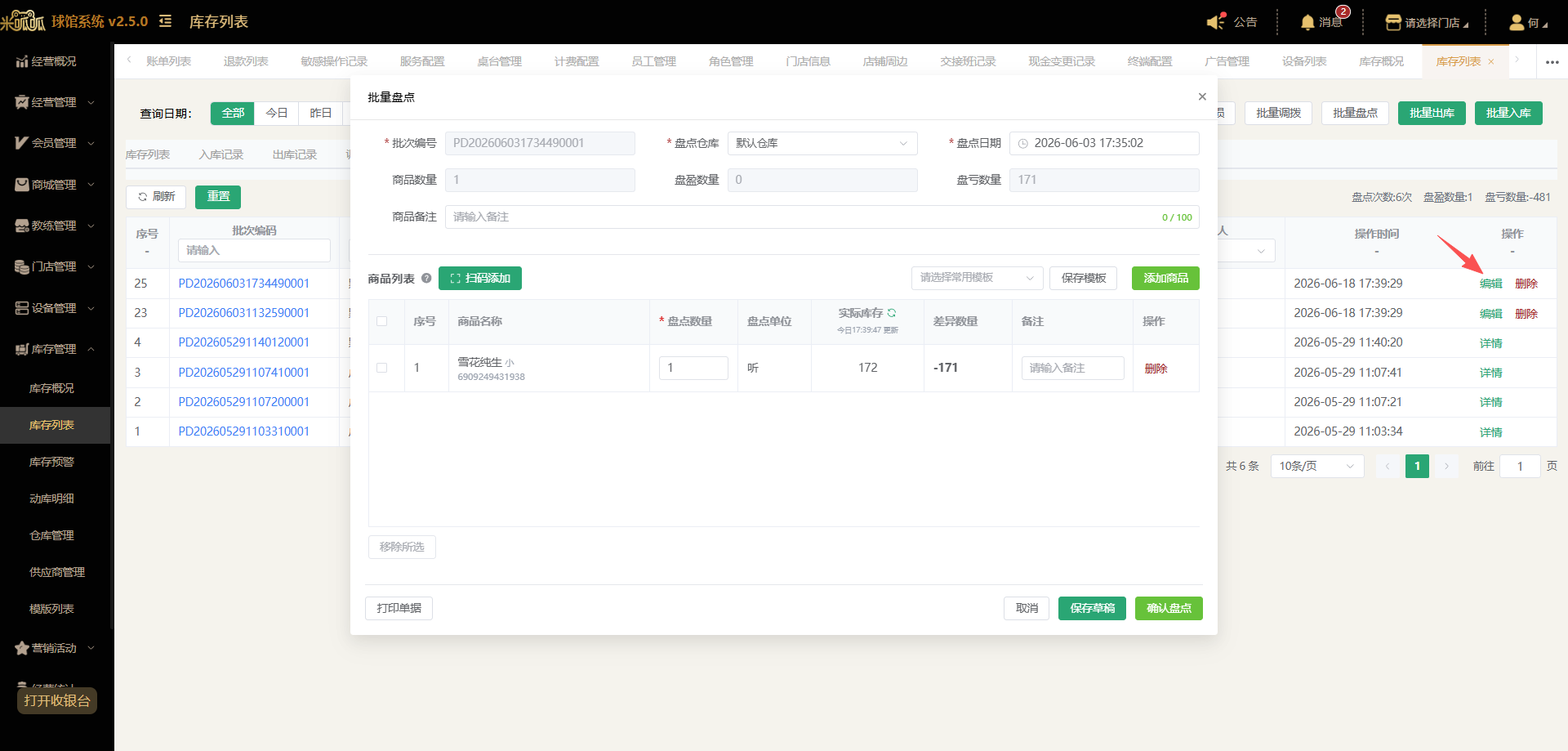Toggle the sidebar collapse menu icon
The height and width of the screenshot is (751, 1568).
[x=165, y=21]
